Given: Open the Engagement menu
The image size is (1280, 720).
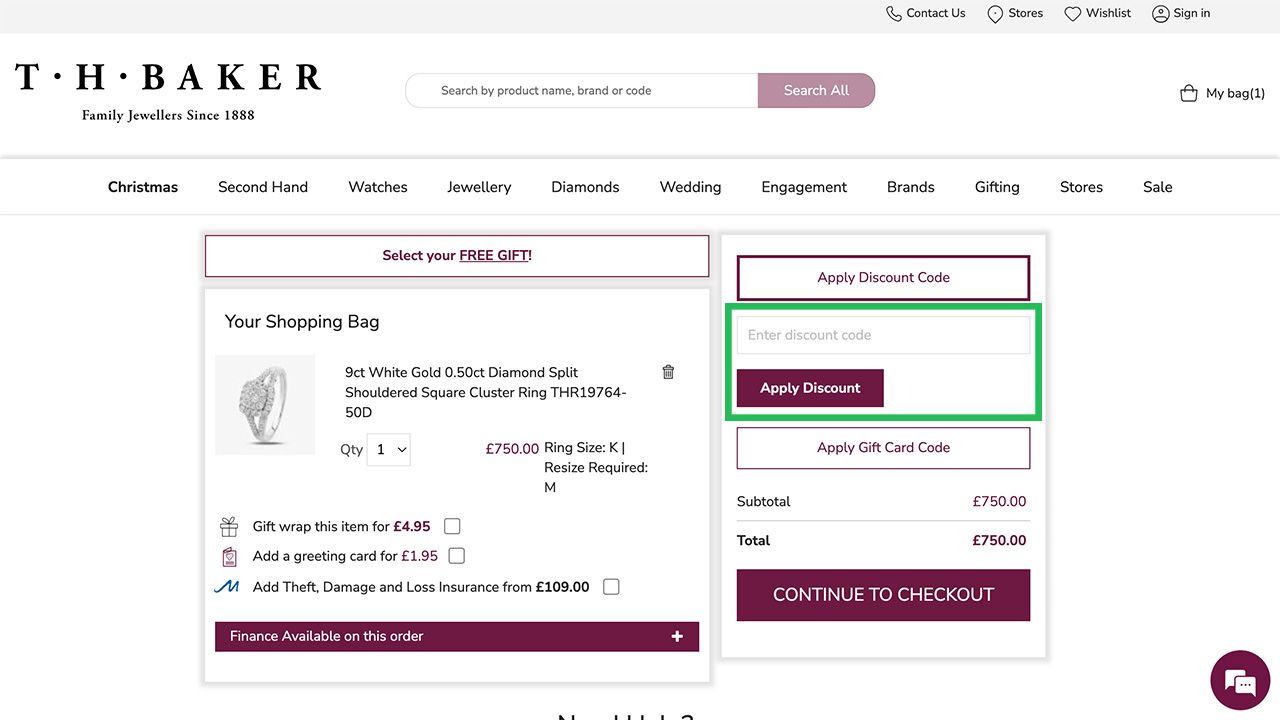Looking at the screenshot, I should tap(804, 187).
